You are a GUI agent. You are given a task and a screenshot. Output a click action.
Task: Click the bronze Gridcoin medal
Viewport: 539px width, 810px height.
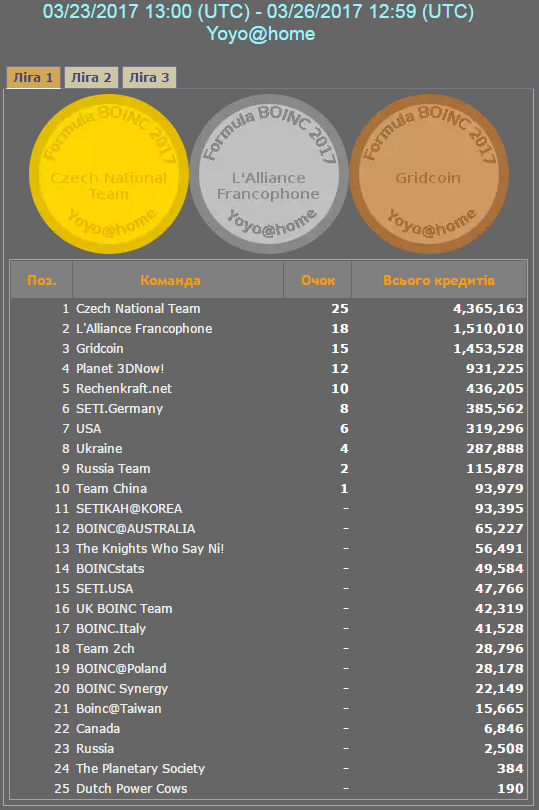(x=429, y=174)
